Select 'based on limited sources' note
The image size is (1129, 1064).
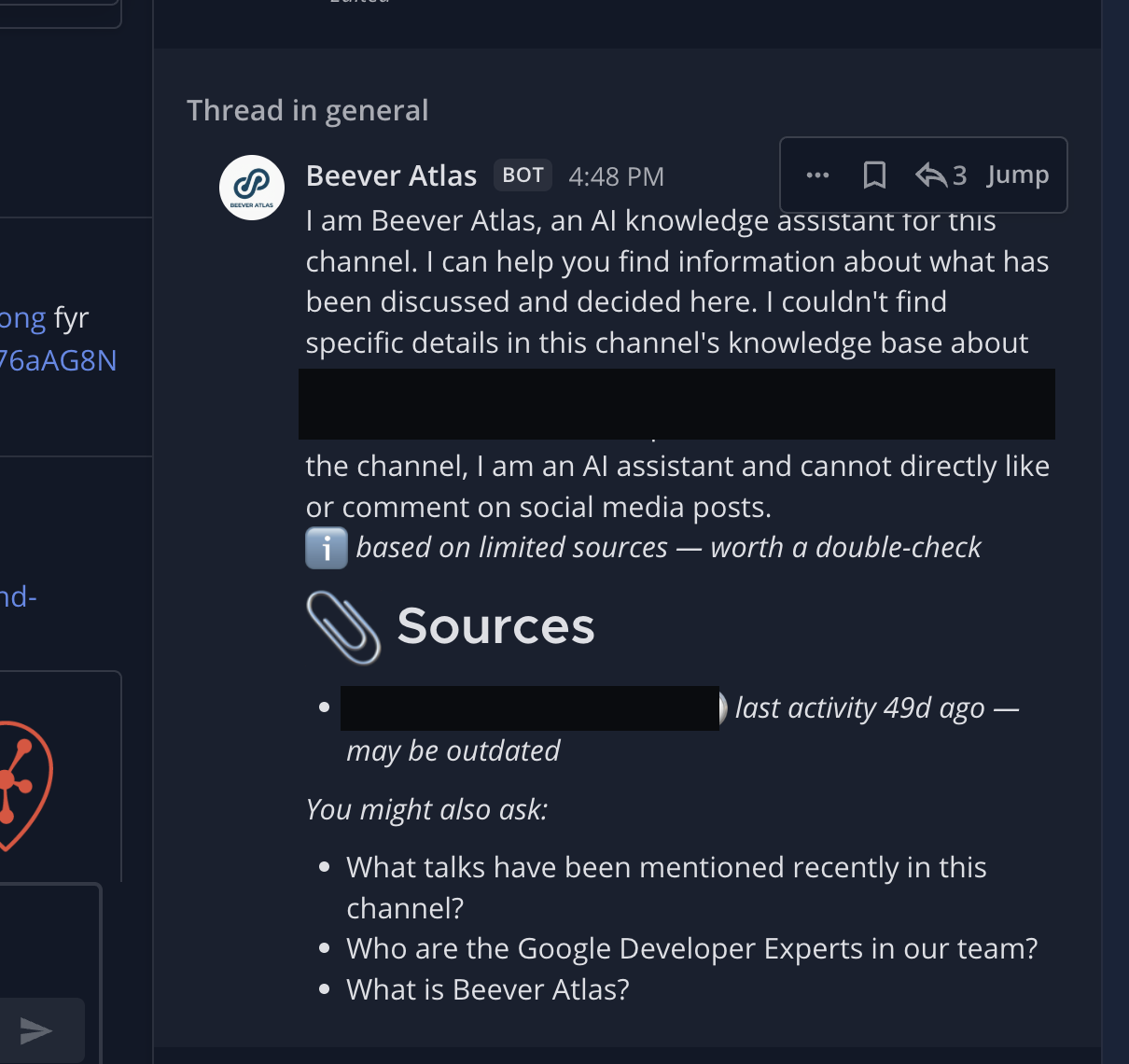512,547
